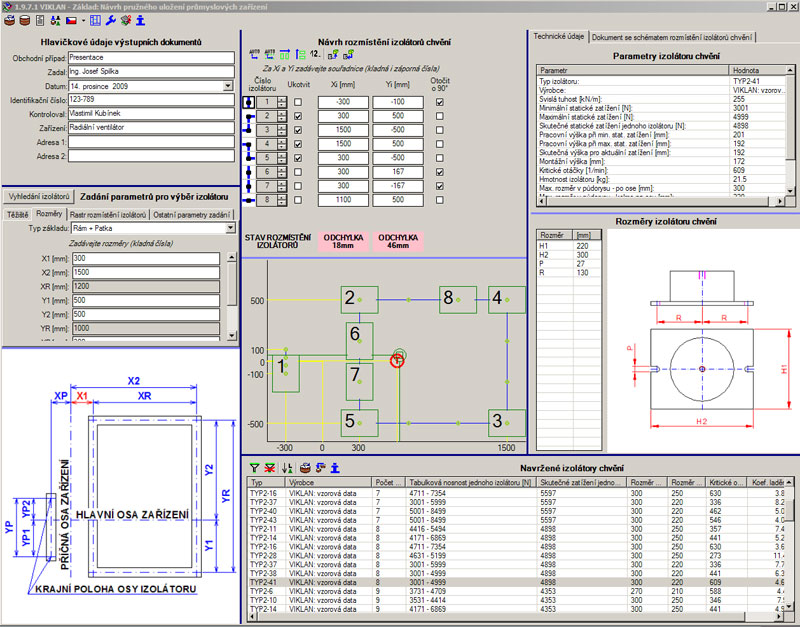
Task: Click the sort arrows icon above isolator table
Action: [286, 467]
